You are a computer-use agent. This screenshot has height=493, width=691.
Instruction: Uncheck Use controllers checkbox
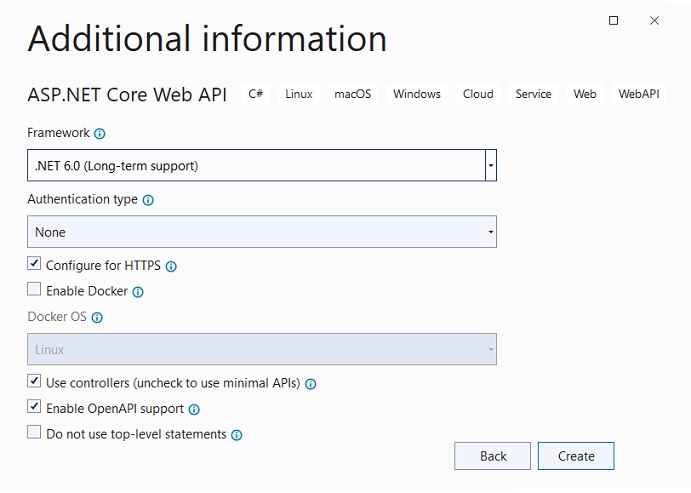point(34,382)
